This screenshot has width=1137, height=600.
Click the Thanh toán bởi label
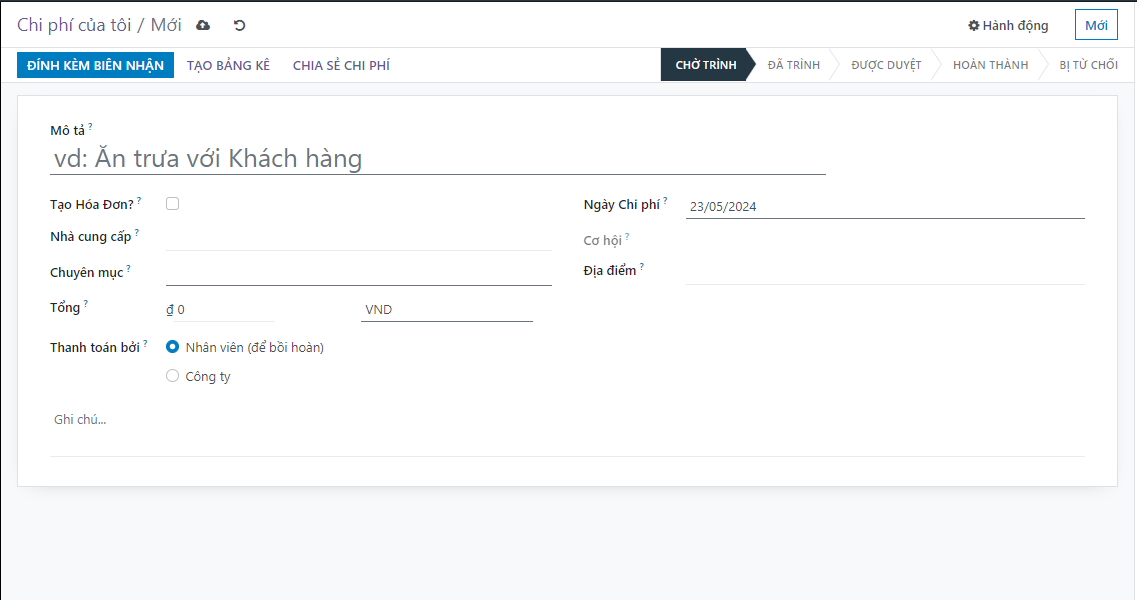coord(95,348)
